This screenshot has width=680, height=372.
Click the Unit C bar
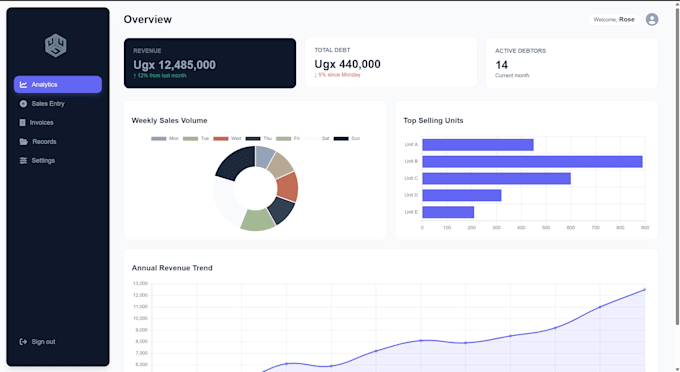[x=497, y=179]
